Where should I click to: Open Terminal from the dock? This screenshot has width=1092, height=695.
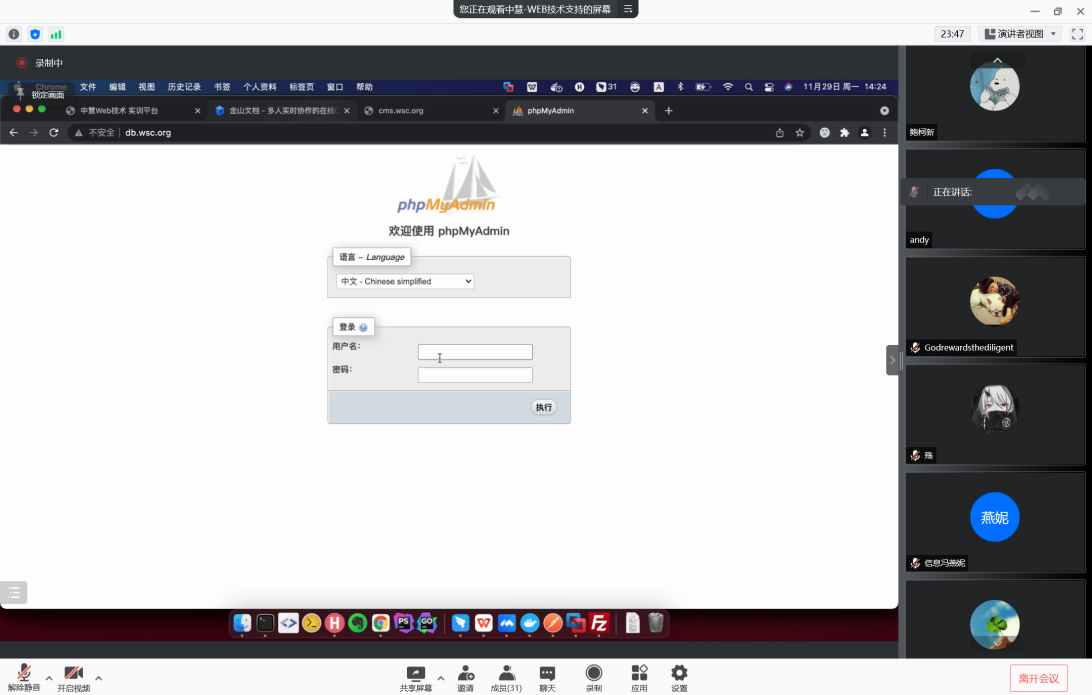pyautogui.click(x=265, y=623)
